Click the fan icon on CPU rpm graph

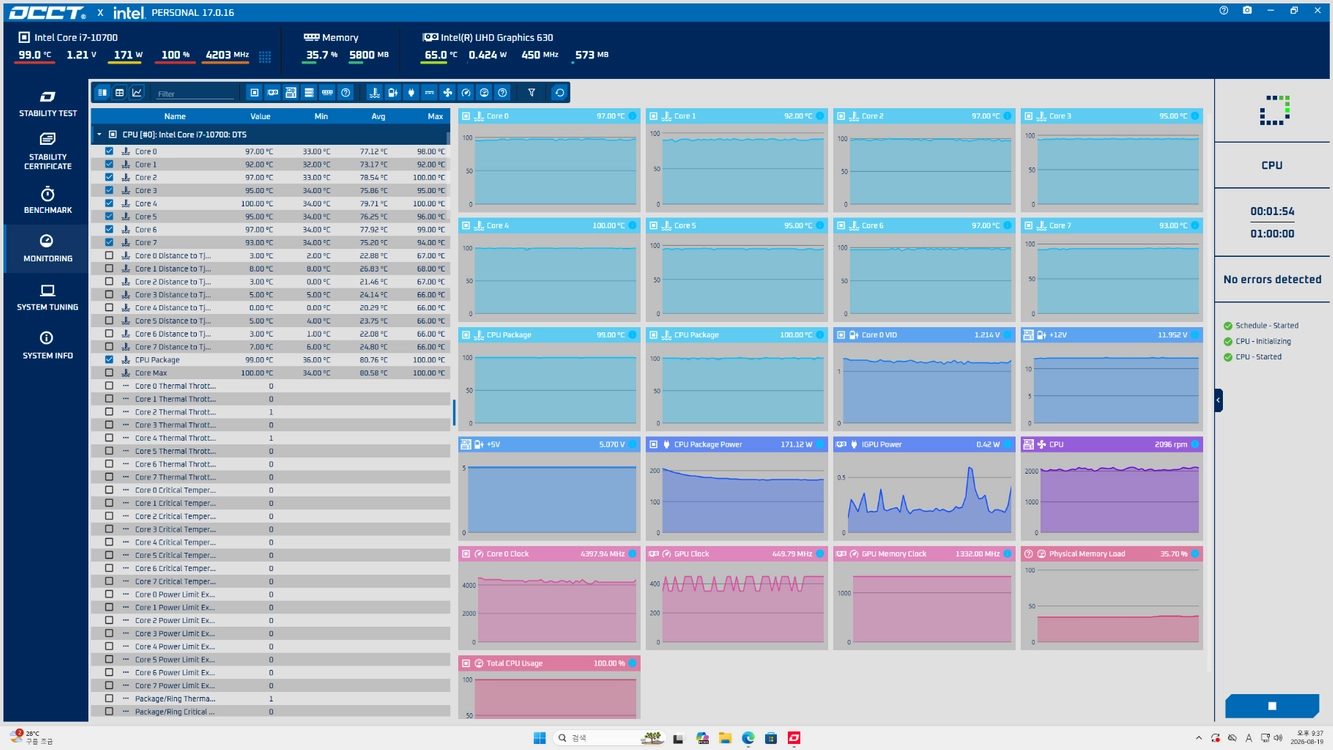point(1041,444)
